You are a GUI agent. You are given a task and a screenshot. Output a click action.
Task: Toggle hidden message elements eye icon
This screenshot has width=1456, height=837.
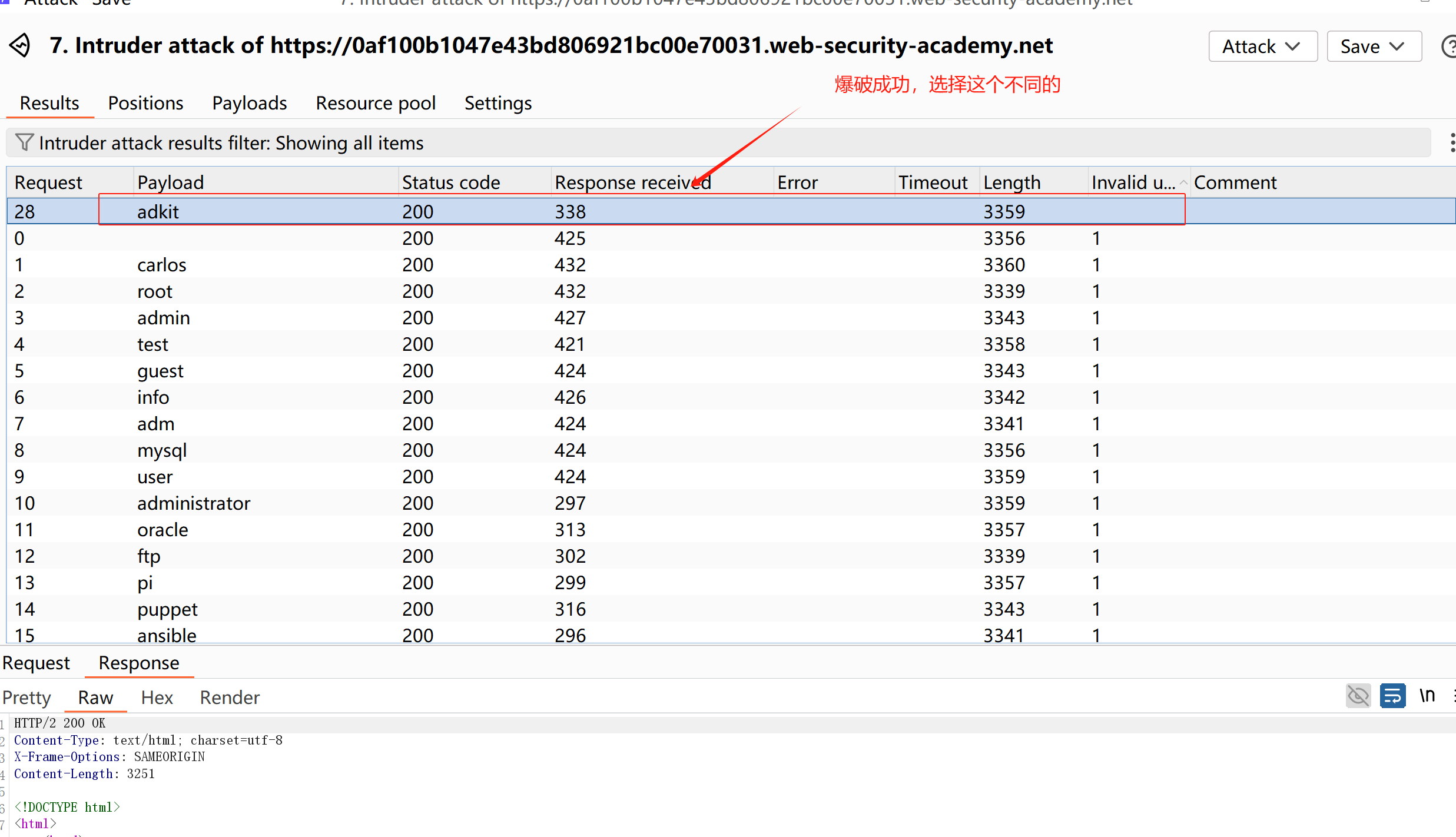tap(1358, 696)
